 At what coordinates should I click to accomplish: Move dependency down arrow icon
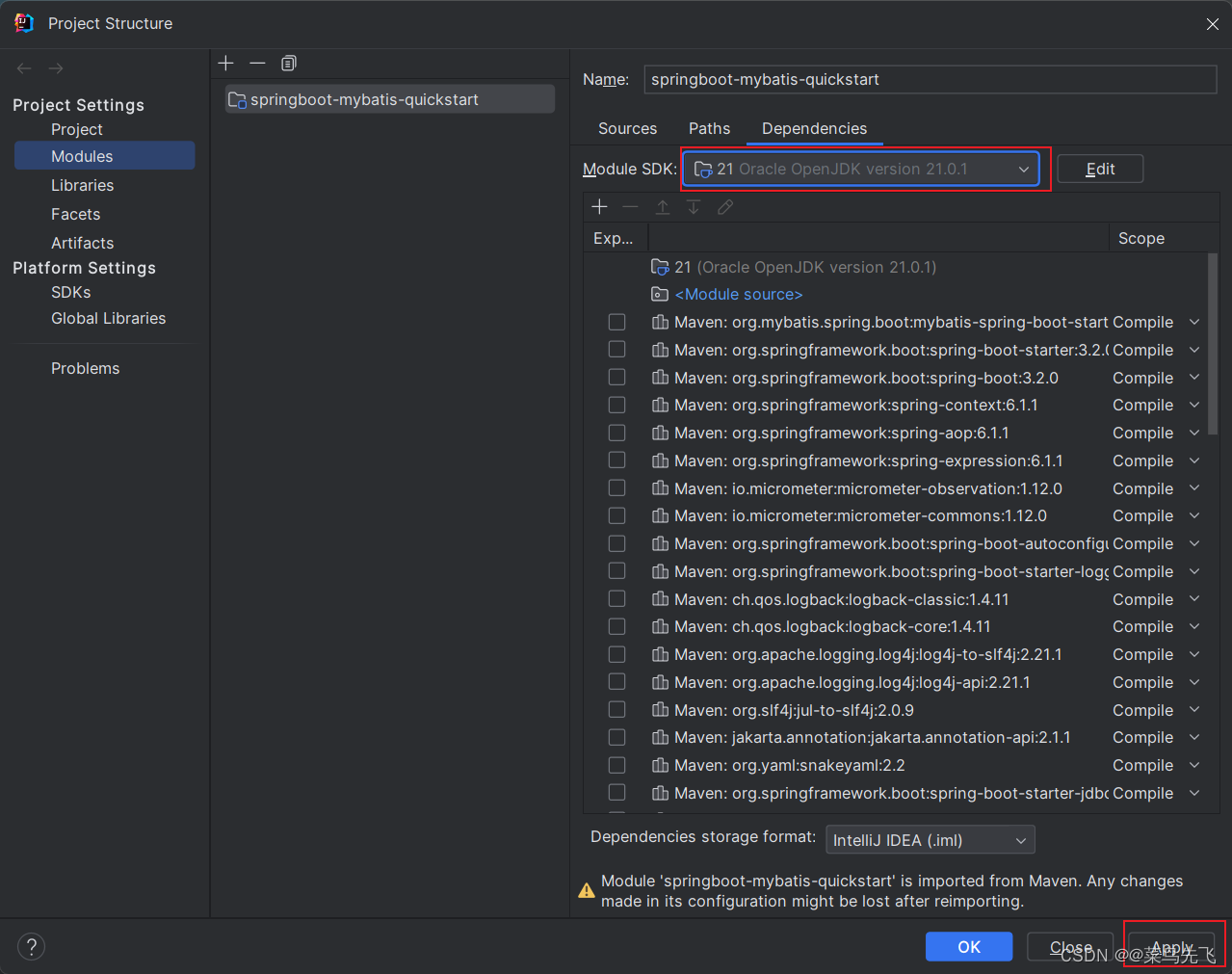(x=694, y=207)
